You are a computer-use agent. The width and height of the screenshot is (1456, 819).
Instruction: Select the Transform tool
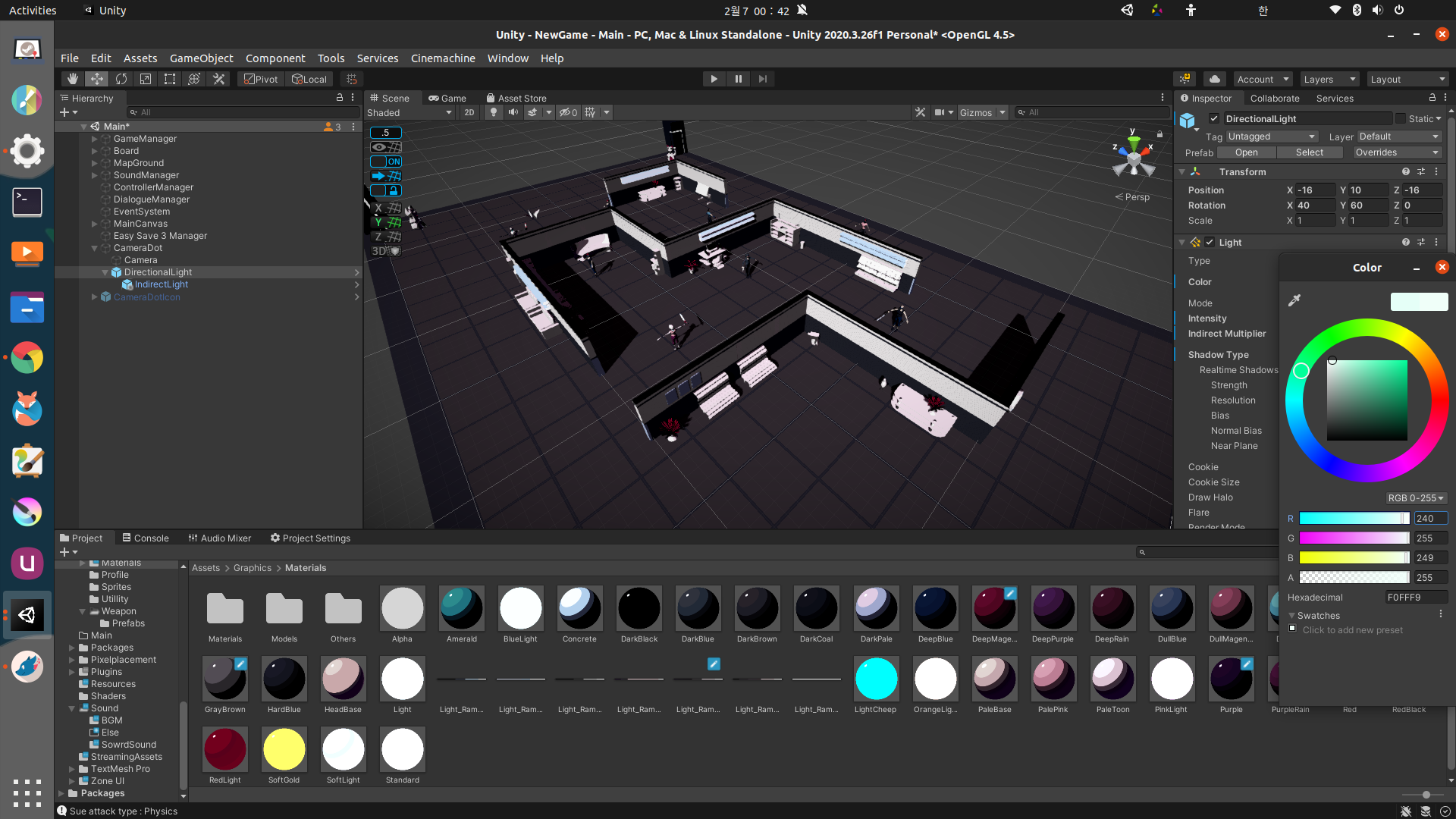194,79
